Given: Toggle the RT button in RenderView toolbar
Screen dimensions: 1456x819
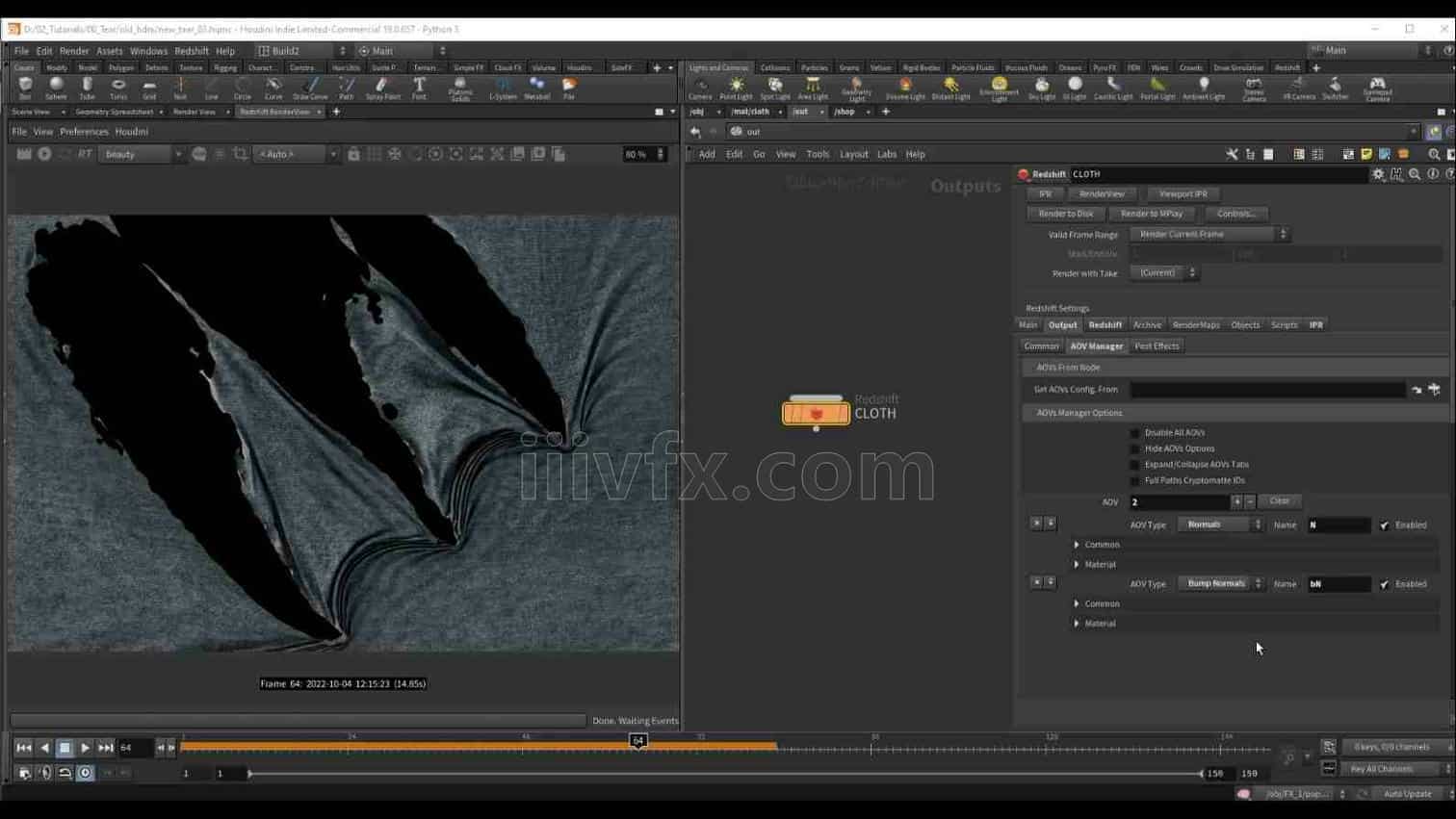Looking at the screenshot, I should tap(85, 154).
